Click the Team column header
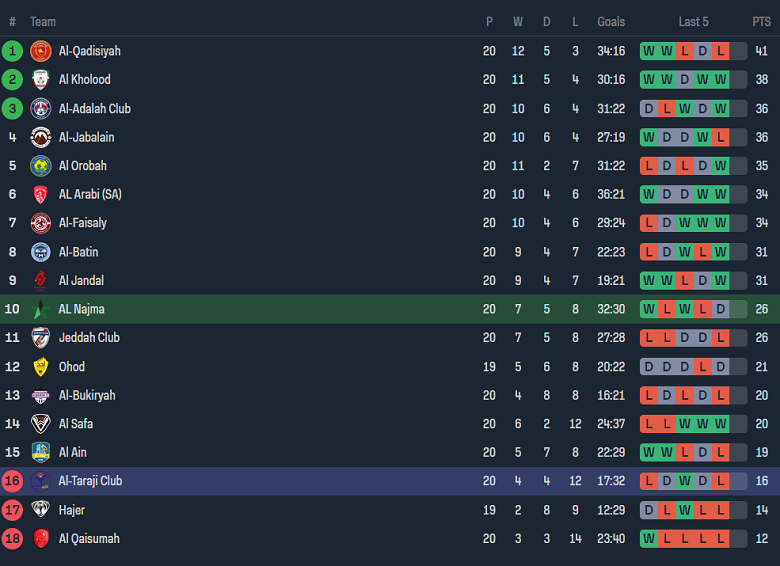Screen dimensions: 780x566 point(43,22)
